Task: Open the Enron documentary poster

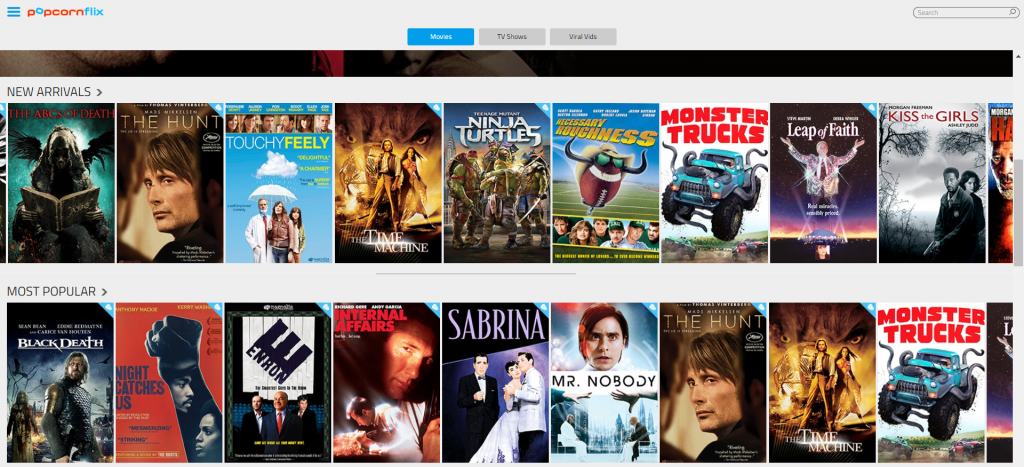Action: click(x=278, y=383)
